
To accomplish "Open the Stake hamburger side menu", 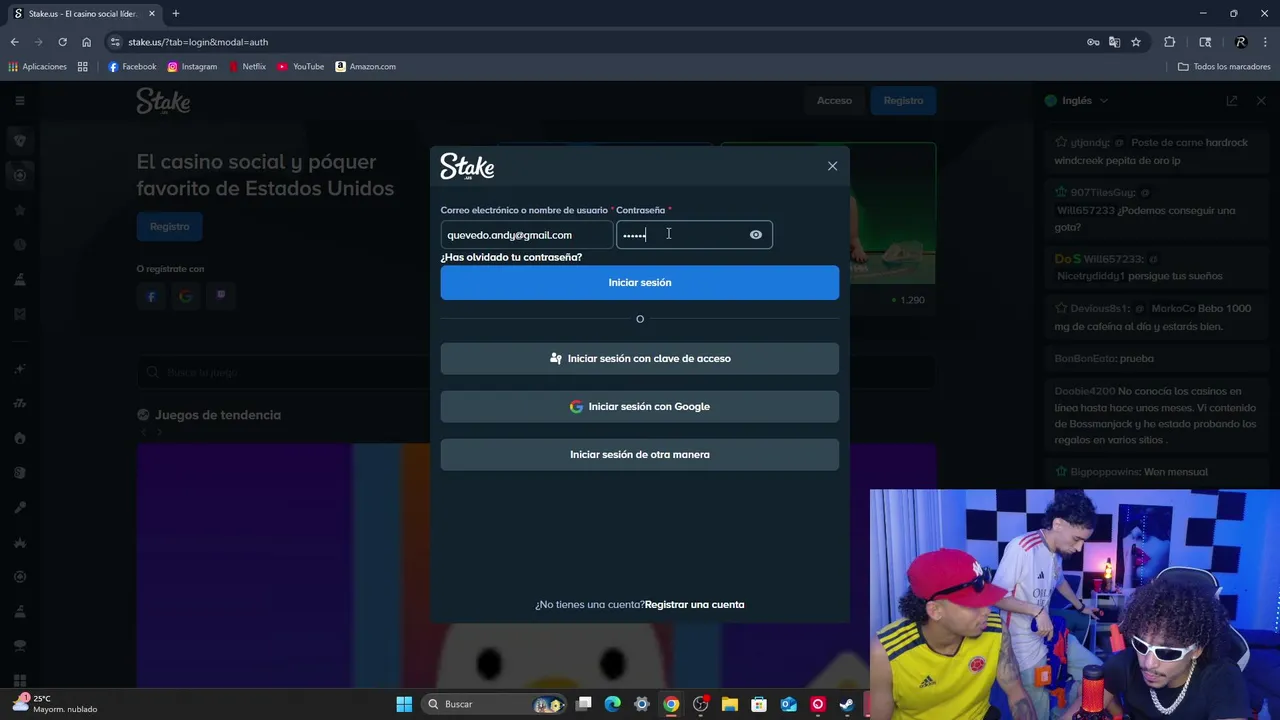I will click(x=19, y=100).
